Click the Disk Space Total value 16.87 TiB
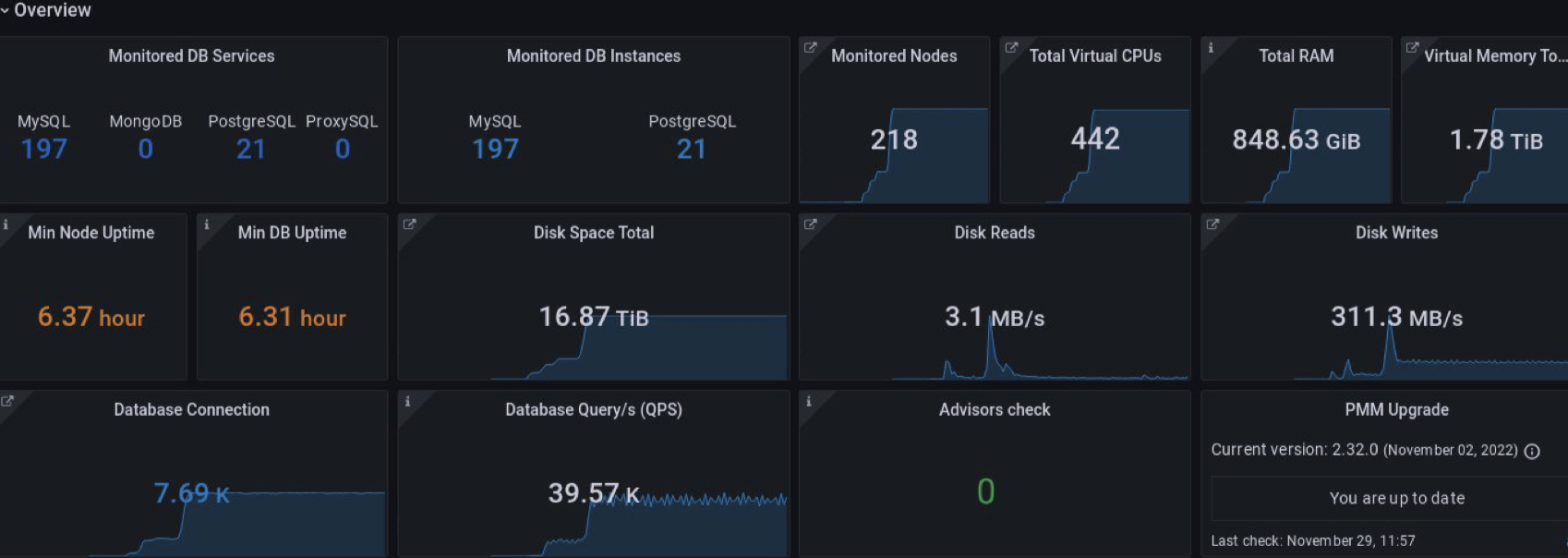Viewport: 1568px width, 558px height. [594, 317]
